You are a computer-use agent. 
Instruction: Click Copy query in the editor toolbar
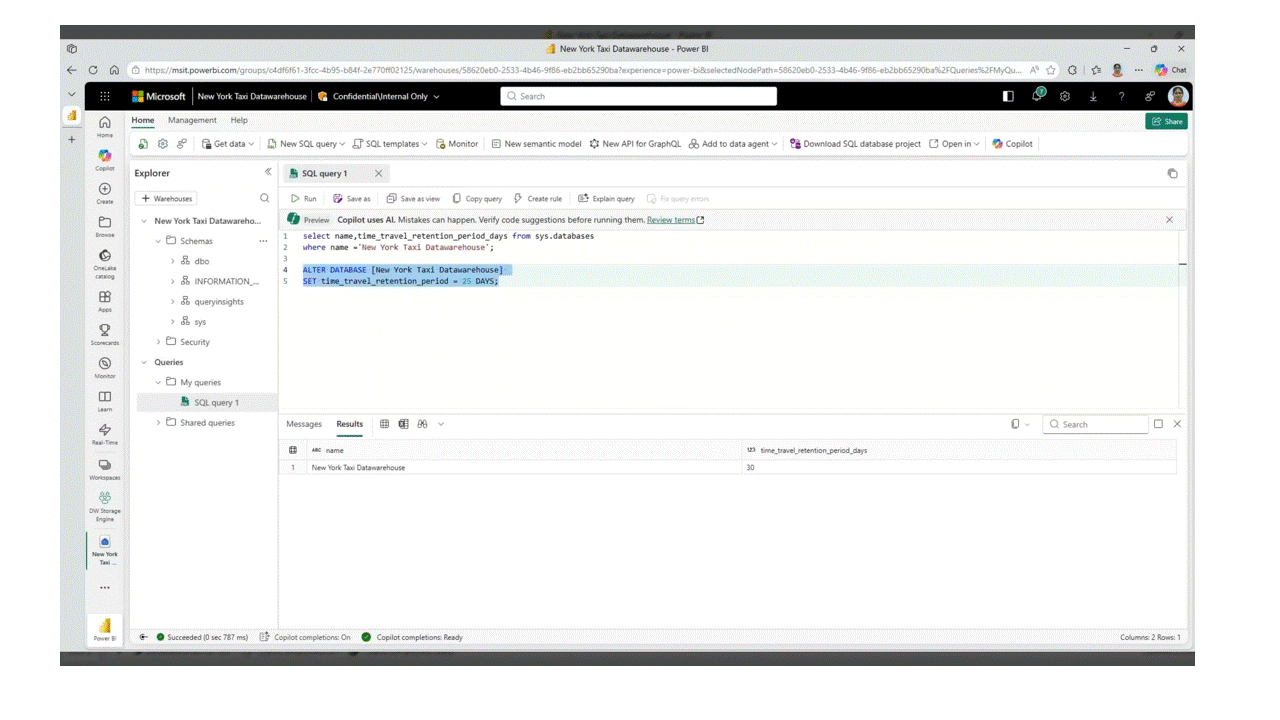click(477, 199)
